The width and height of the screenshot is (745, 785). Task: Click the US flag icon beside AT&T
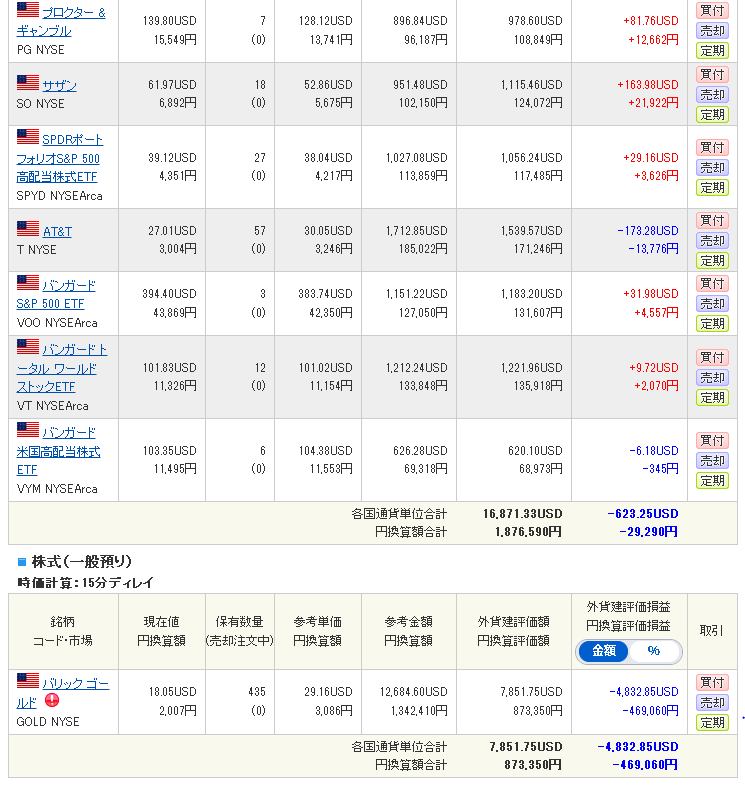[x=28, y=228]
